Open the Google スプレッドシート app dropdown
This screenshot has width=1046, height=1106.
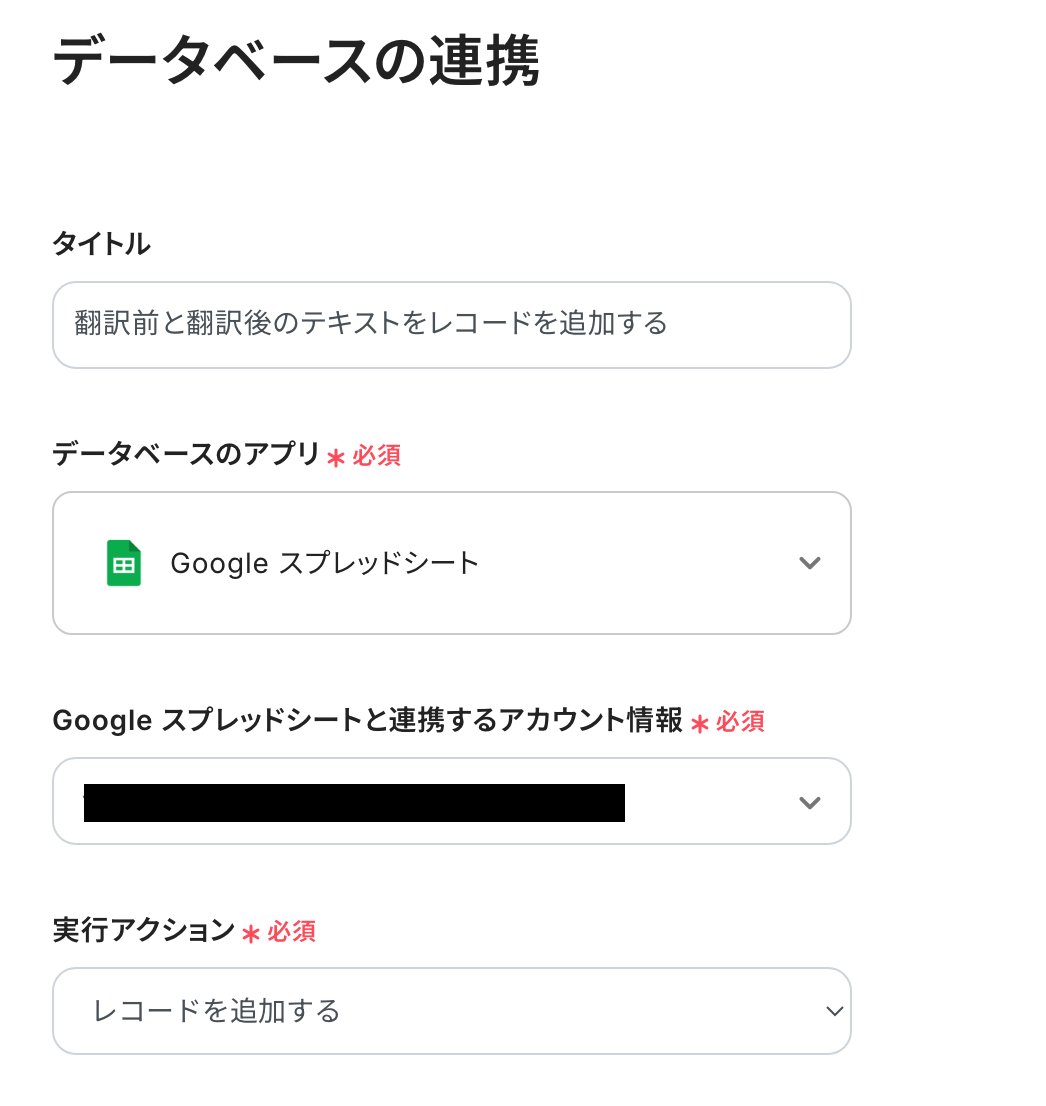pyautogui.click(x=451, y=563)
